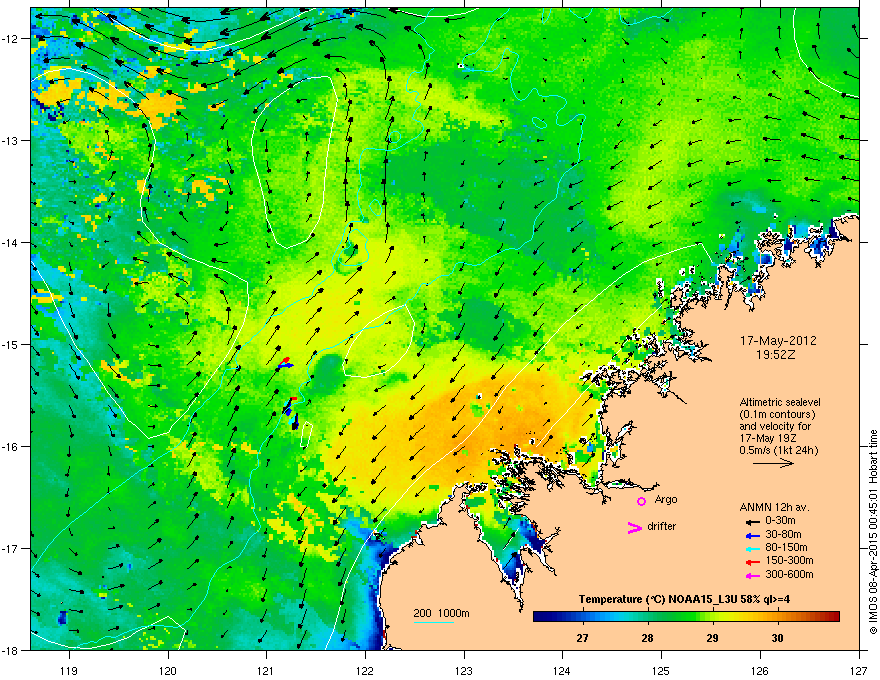This screenshot has height=680, width=880.
Task: Click the '30' colorbar tick value
Action: (x=777, y=638)
